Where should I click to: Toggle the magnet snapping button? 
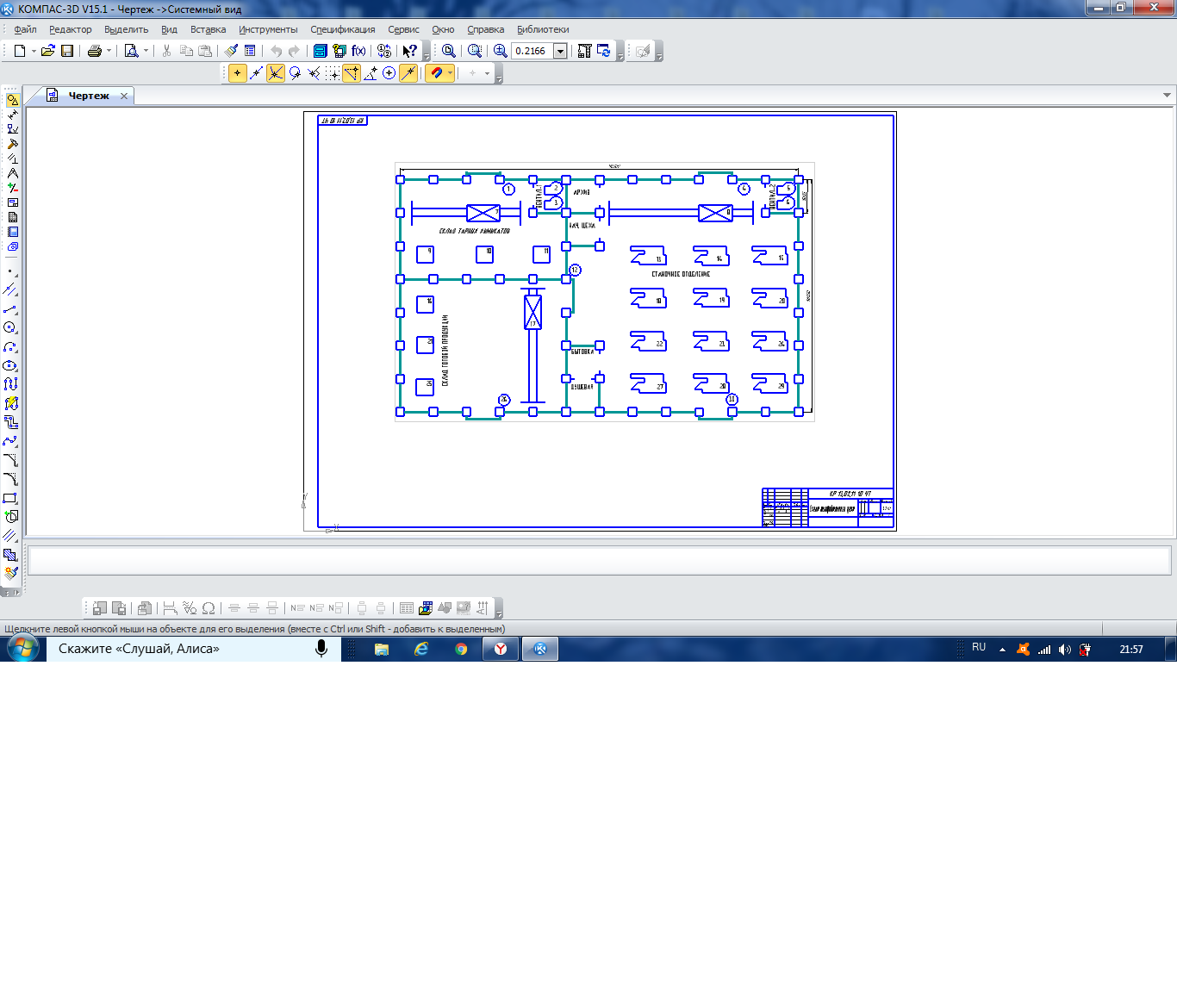(x=436, y=73)
